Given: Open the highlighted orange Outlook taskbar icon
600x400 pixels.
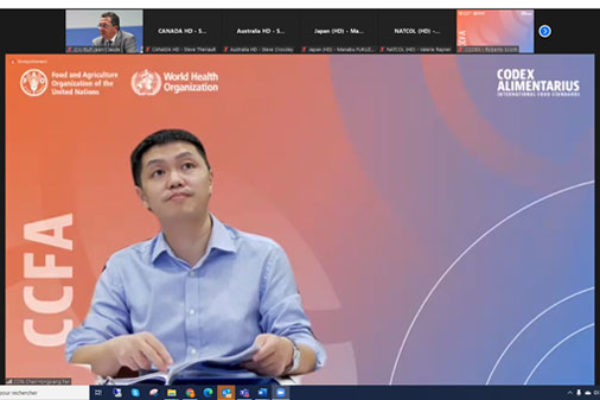Looking at the screenshot, I should click(x=226, y=393).
